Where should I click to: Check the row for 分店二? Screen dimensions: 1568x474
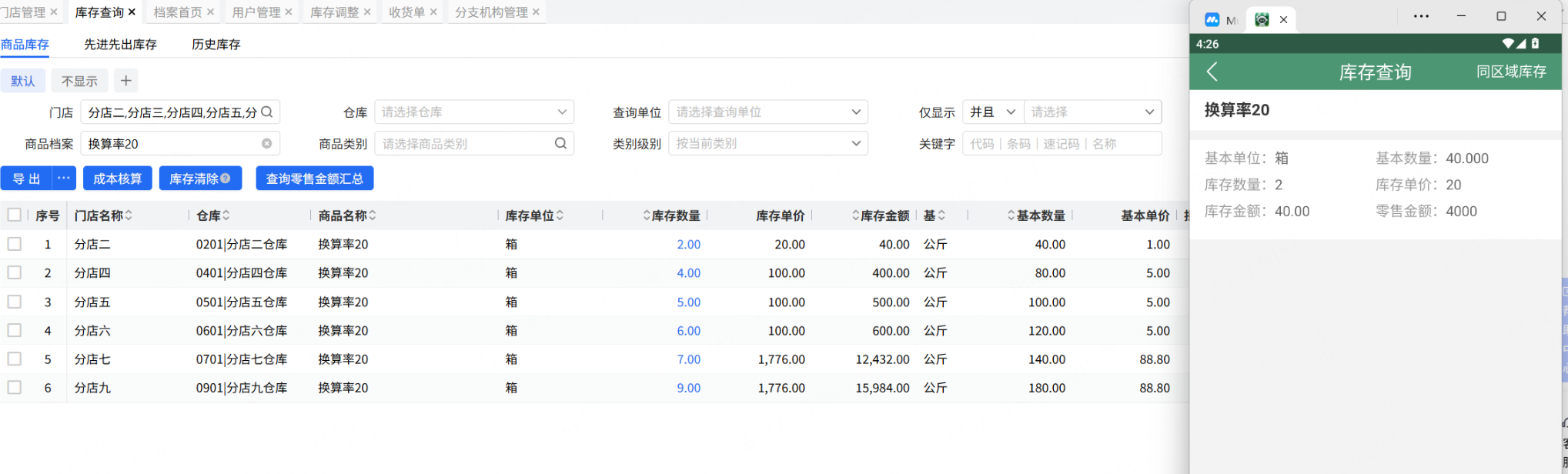pos(15,245)
